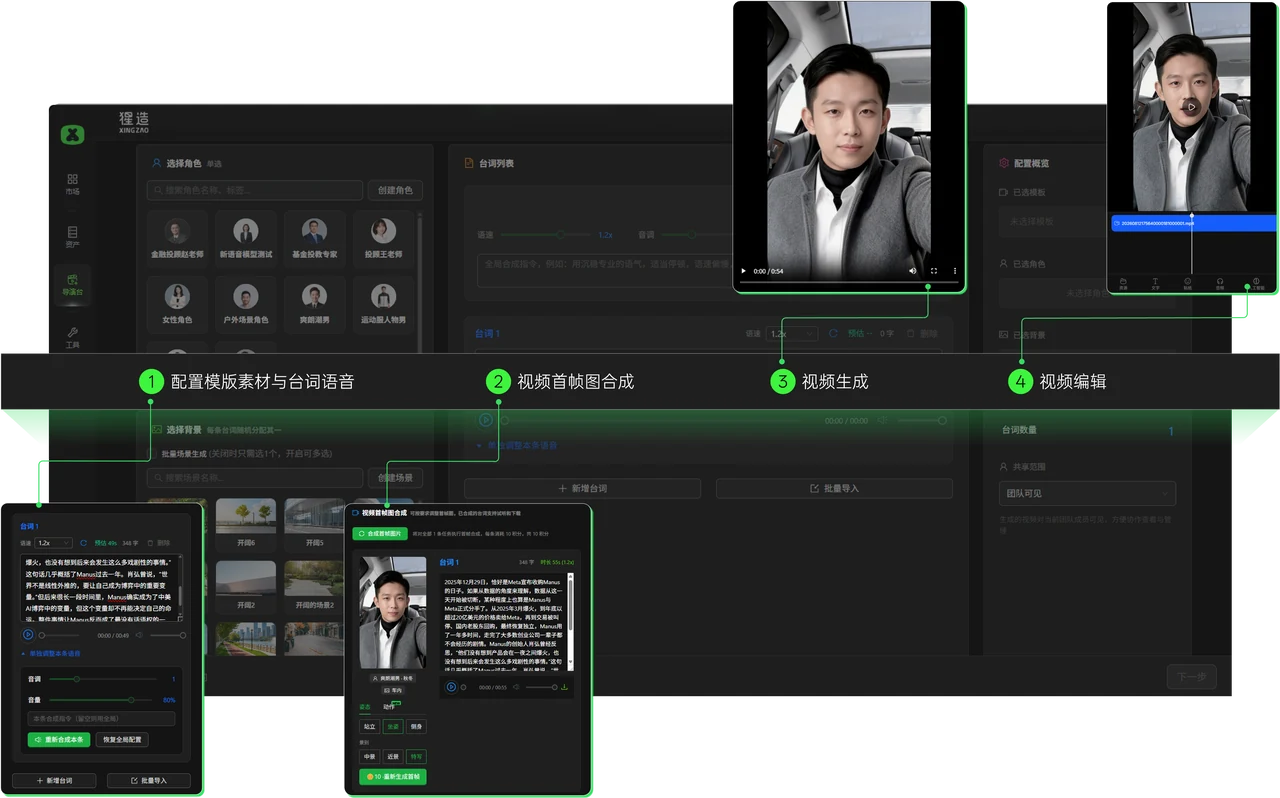Click 批量导入 in the small bottom-left panel
1280x798 pixels.
tap(148, 780)
